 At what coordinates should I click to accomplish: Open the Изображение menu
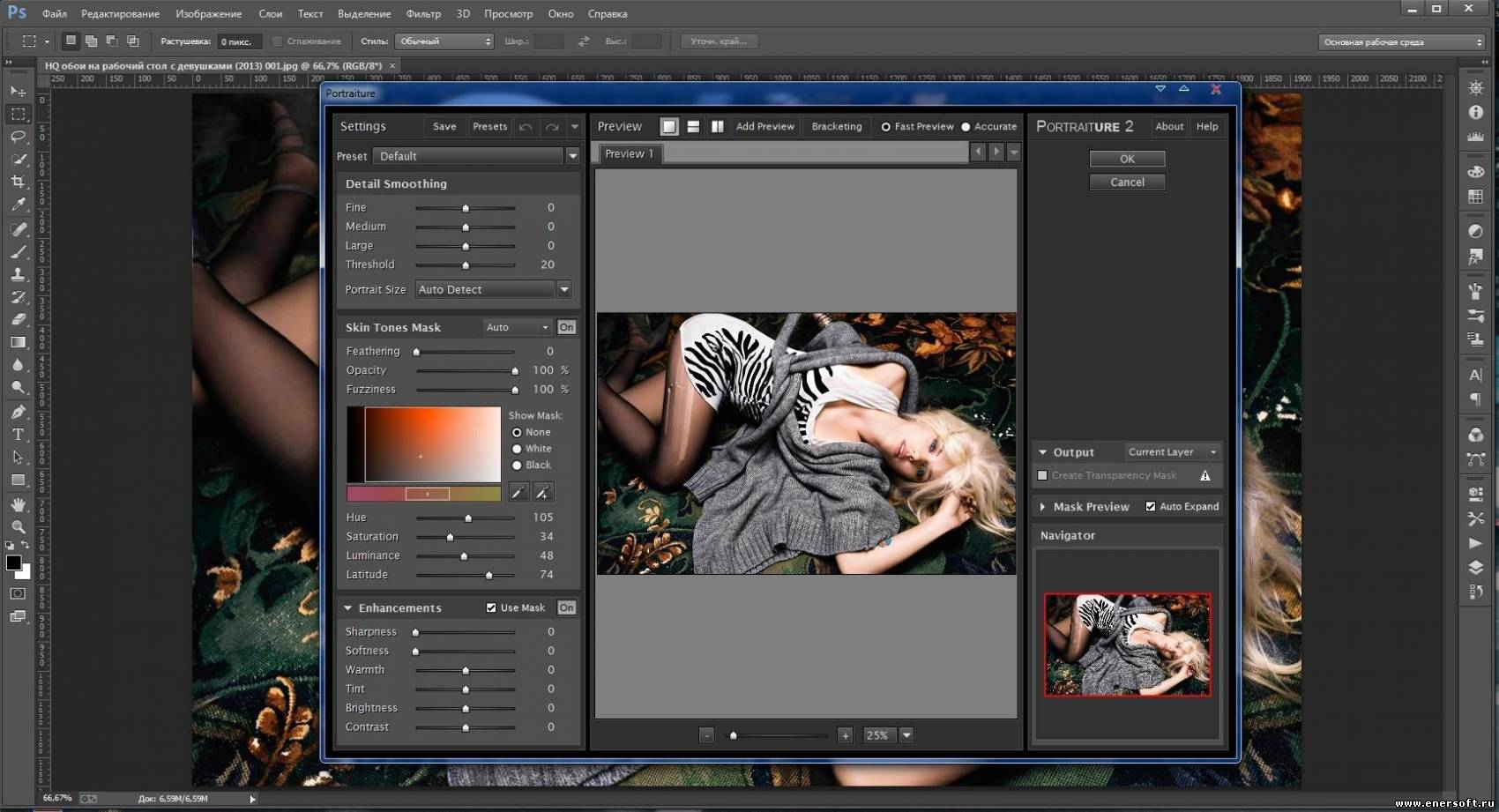pos(208,14)
